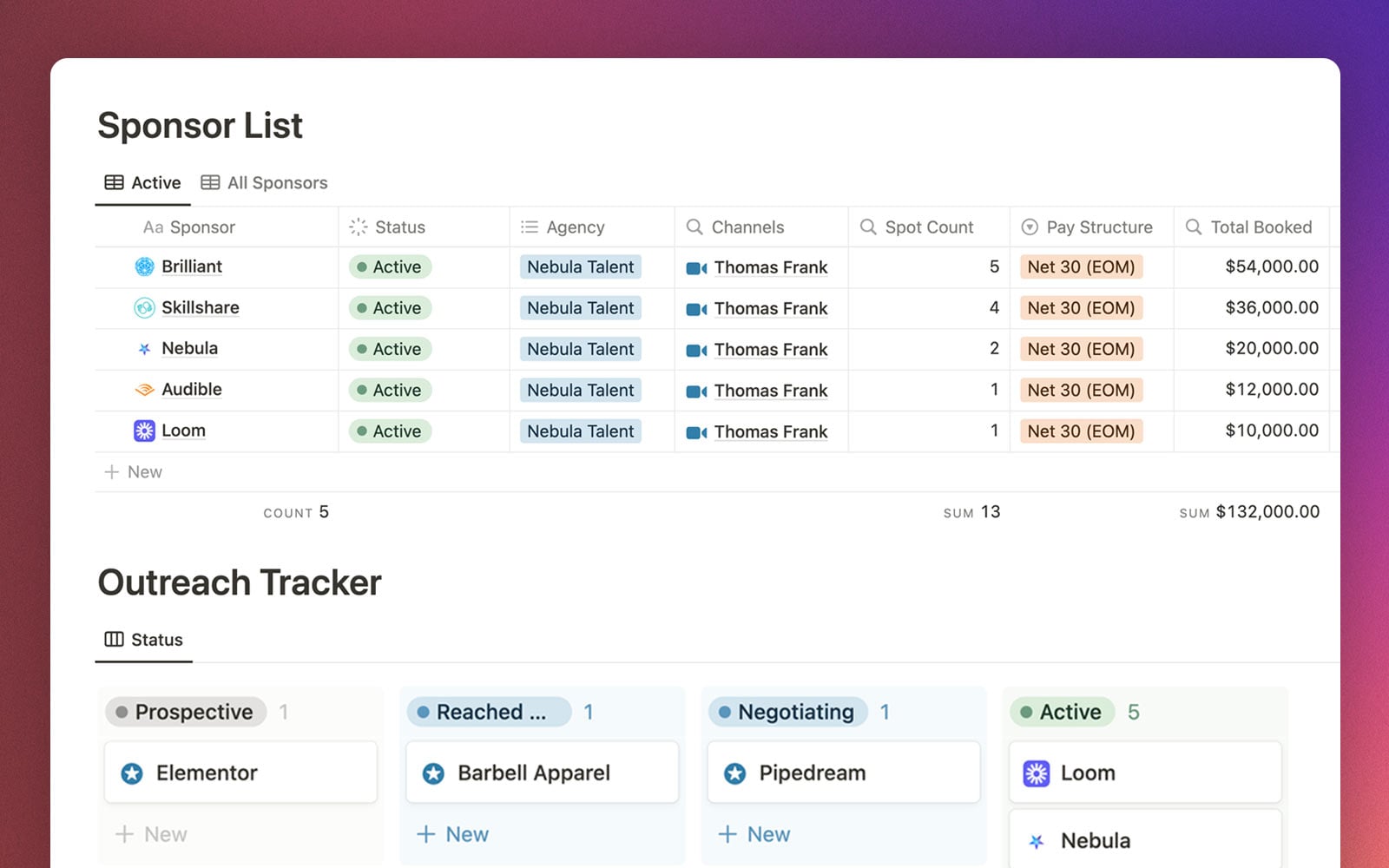The width and height of the screenshot is (1389, 868).
Task: Add a new card in the Negotiating column
Action: pyautogui.click(x=754, y=833)
